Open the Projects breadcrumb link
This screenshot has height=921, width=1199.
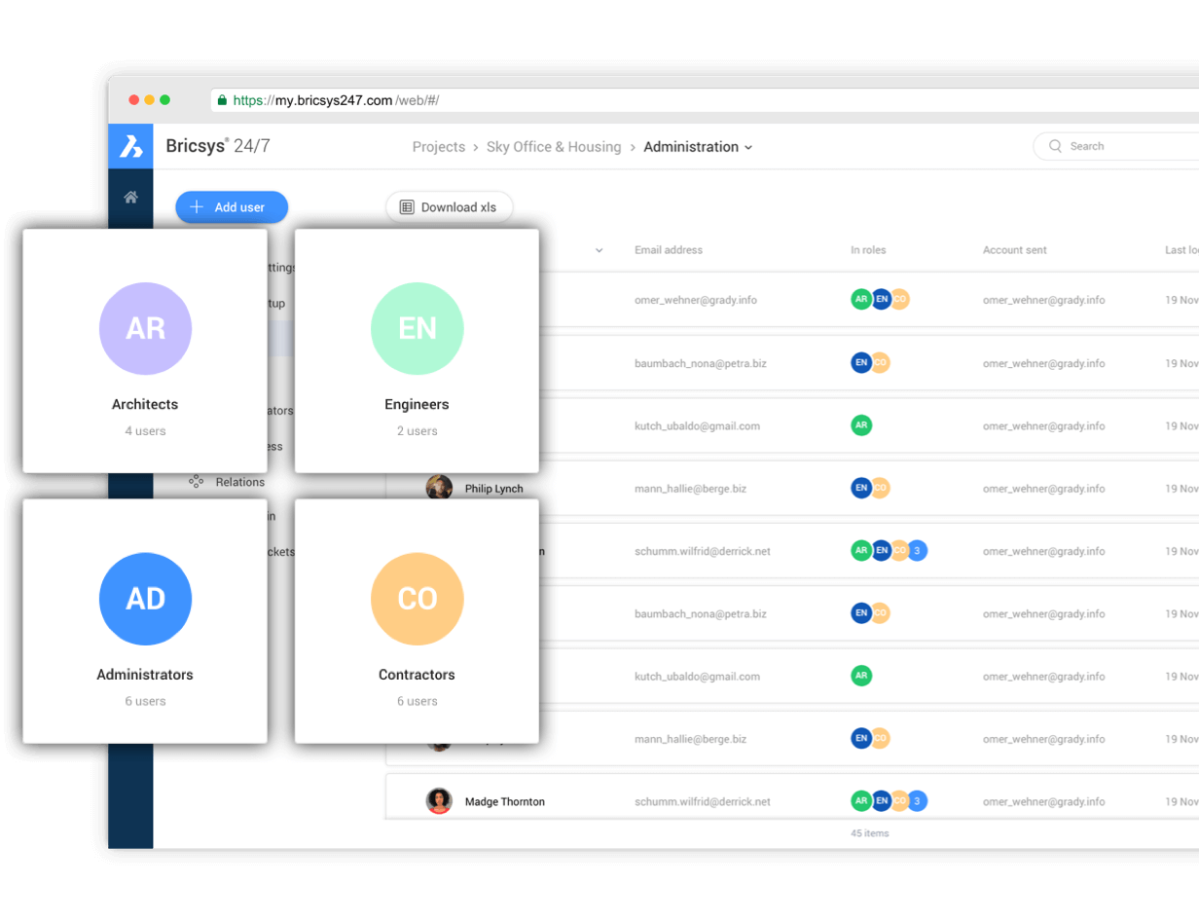click(x=438, y=147)
